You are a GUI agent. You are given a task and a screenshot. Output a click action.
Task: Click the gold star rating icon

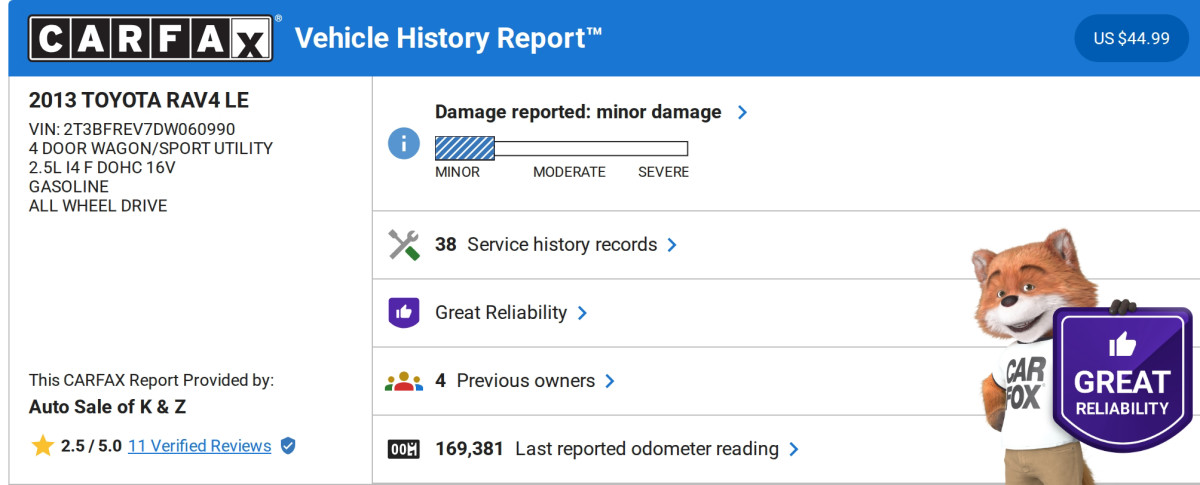click(x=42, y=446)
